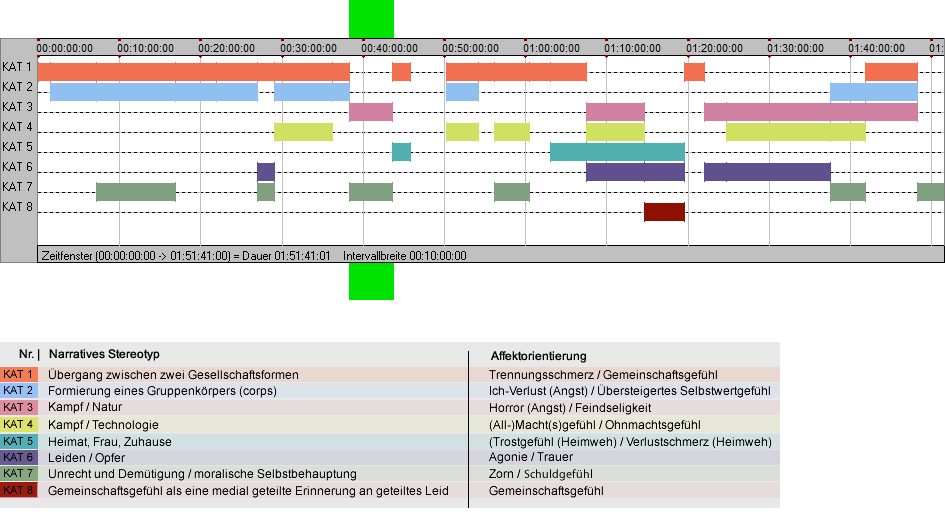The image size is (945, 530).
Task: Select the first yellow KAT 4 segment at 00:30:00:00
Action: pyautogui.click(x=303, y=131)
